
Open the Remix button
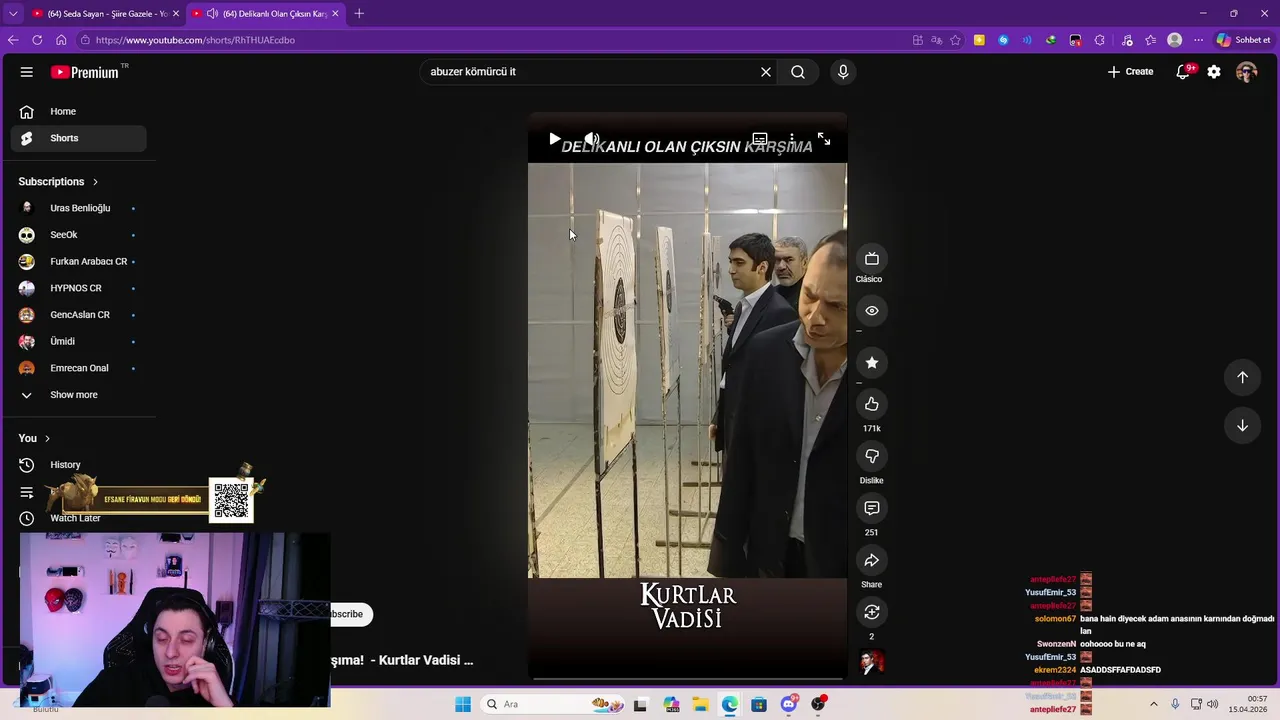point(871,612)
